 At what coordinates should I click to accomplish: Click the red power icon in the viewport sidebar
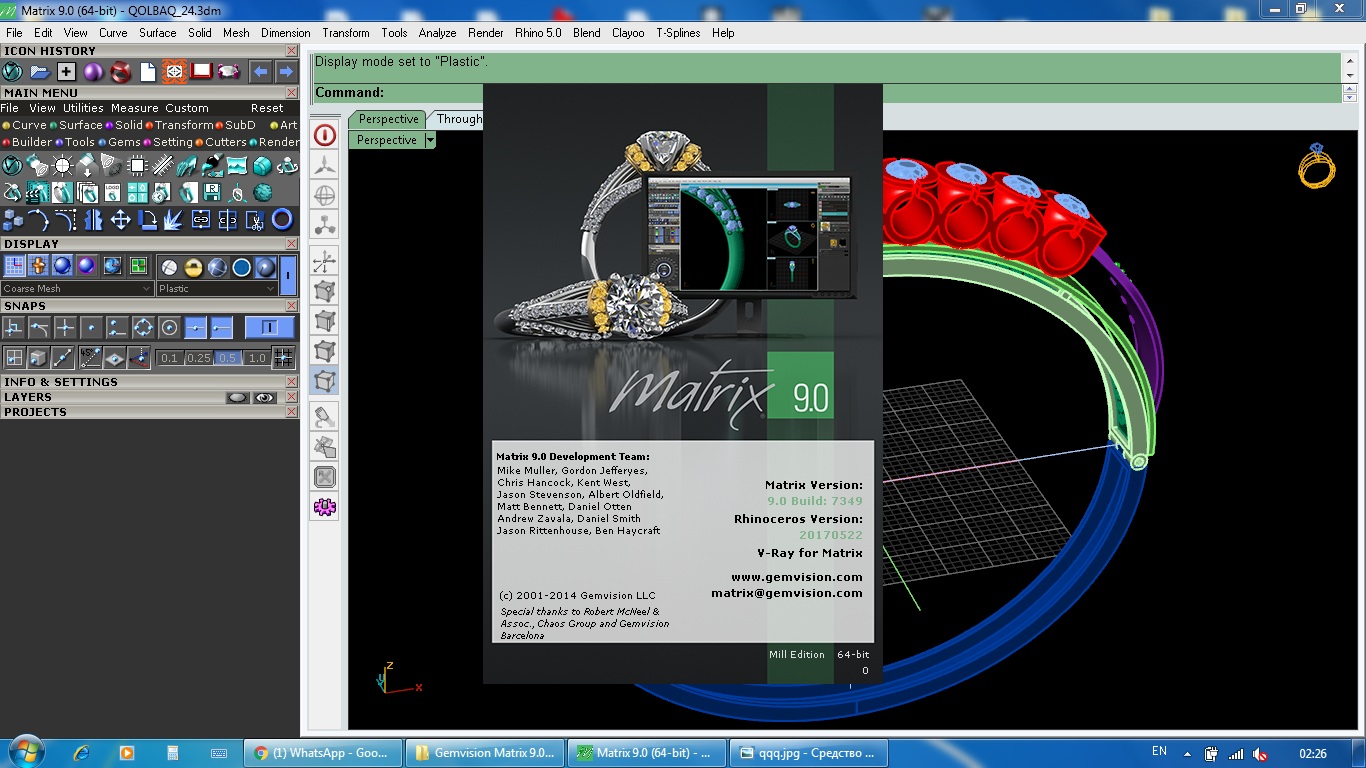pyautogui.click(x=325, y=135)
